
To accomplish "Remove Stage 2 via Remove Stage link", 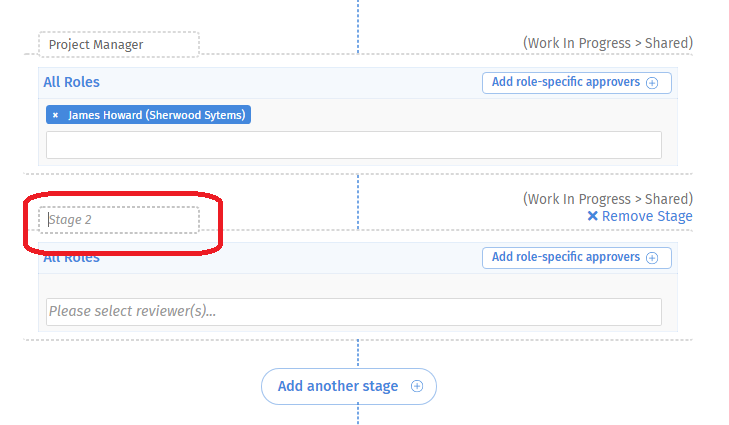I will pyautogui.click(x=640, y=216).
